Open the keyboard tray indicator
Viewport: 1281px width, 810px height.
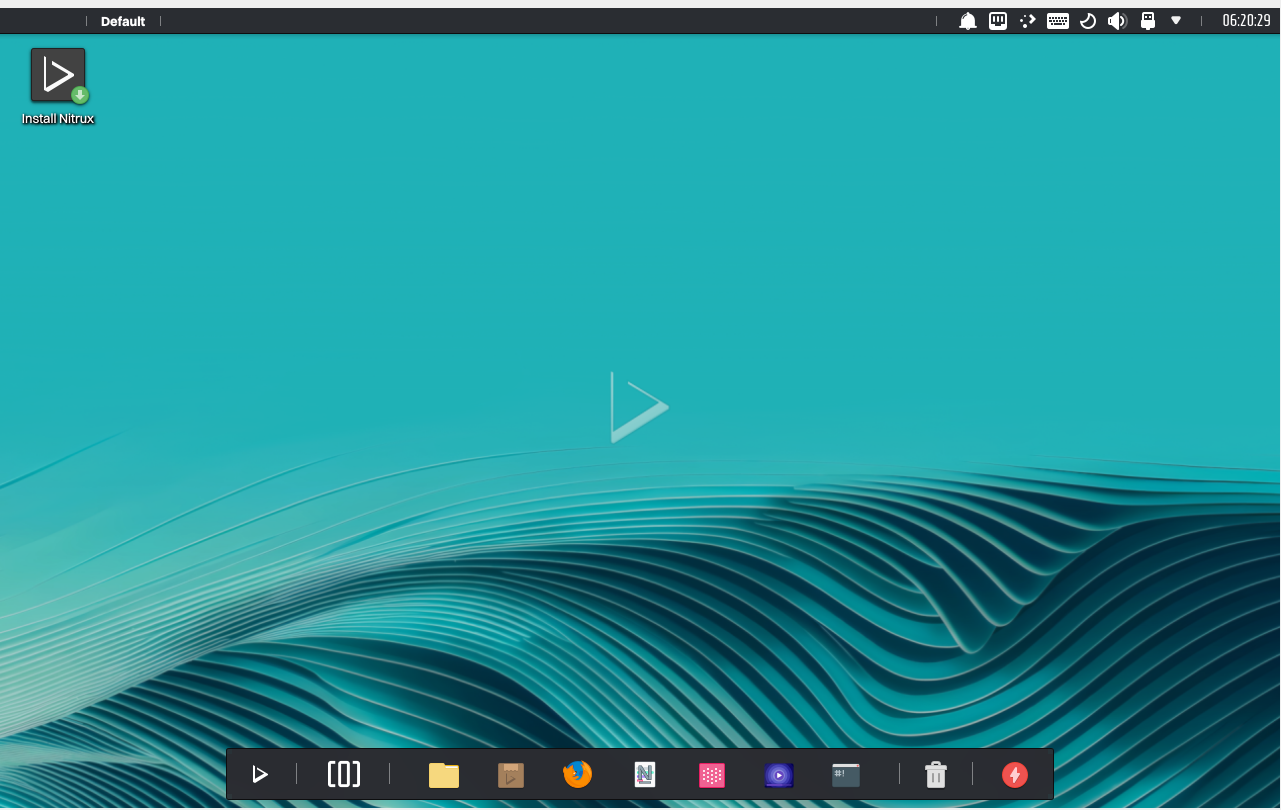click(x=1058, y=21)
